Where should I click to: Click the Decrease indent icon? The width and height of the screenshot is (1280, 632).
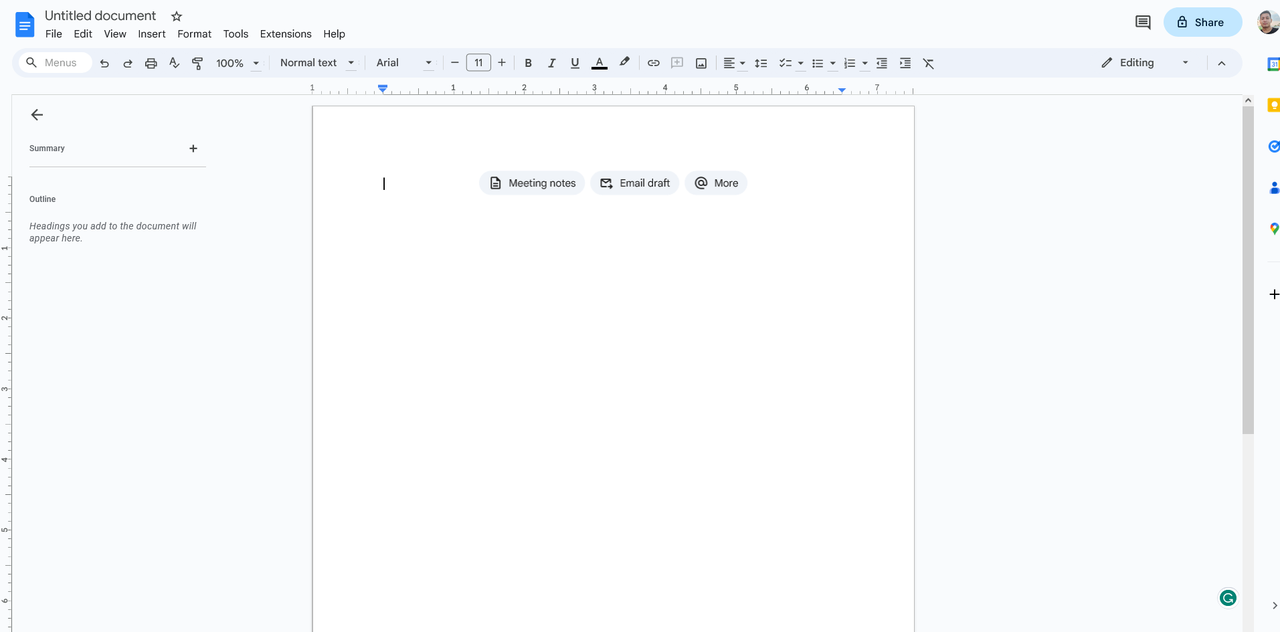tap(881, 63)
